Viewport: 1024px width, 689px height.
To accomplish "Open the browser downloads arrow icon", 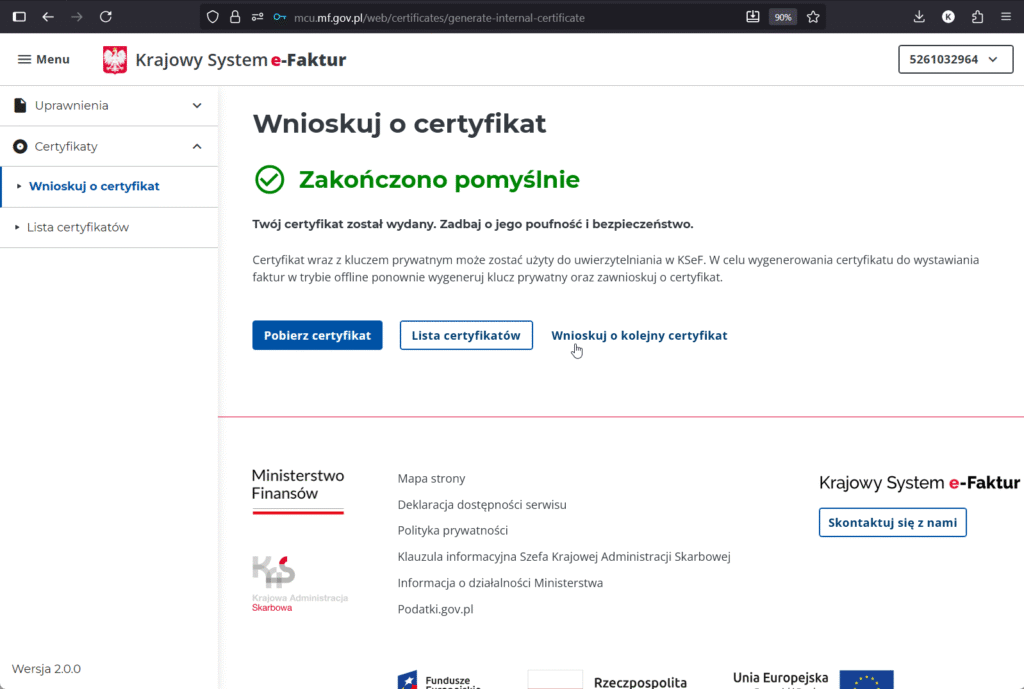I will [x=919, y=17].
